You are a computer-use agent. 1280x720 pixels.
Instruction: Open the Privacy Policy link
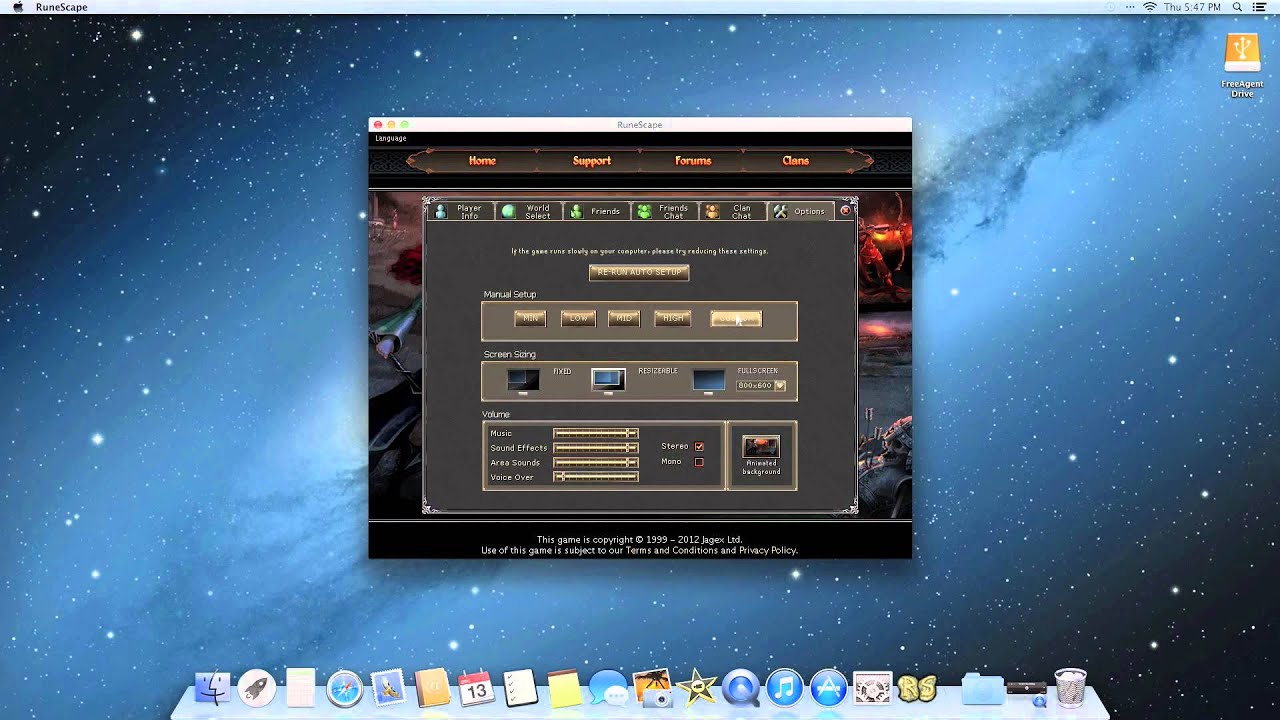coord(767,550)
